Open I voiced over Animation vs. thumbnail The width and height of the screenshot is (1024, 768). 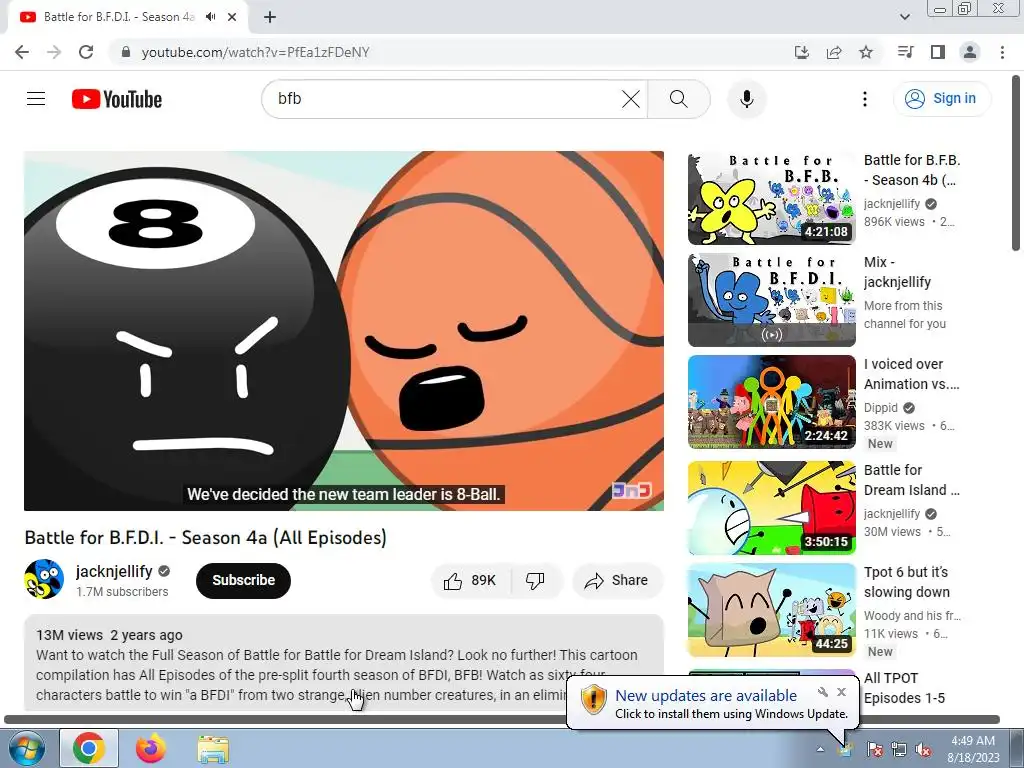pyautogui.click(x=771, y=402)
